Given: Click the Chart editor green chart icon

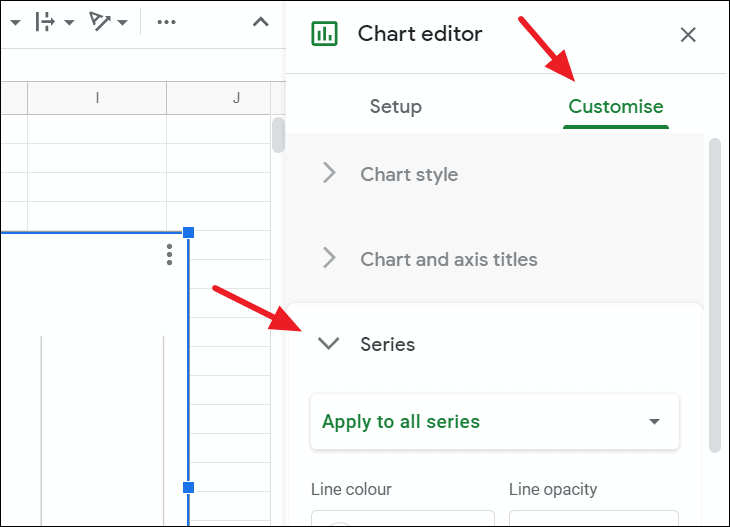Looking at the screenshot, I should click(x=324, y=34).
